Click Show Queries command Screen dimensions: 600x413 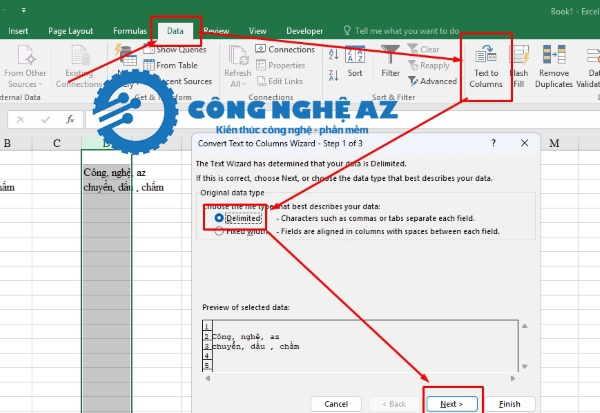tap(175, 49)
